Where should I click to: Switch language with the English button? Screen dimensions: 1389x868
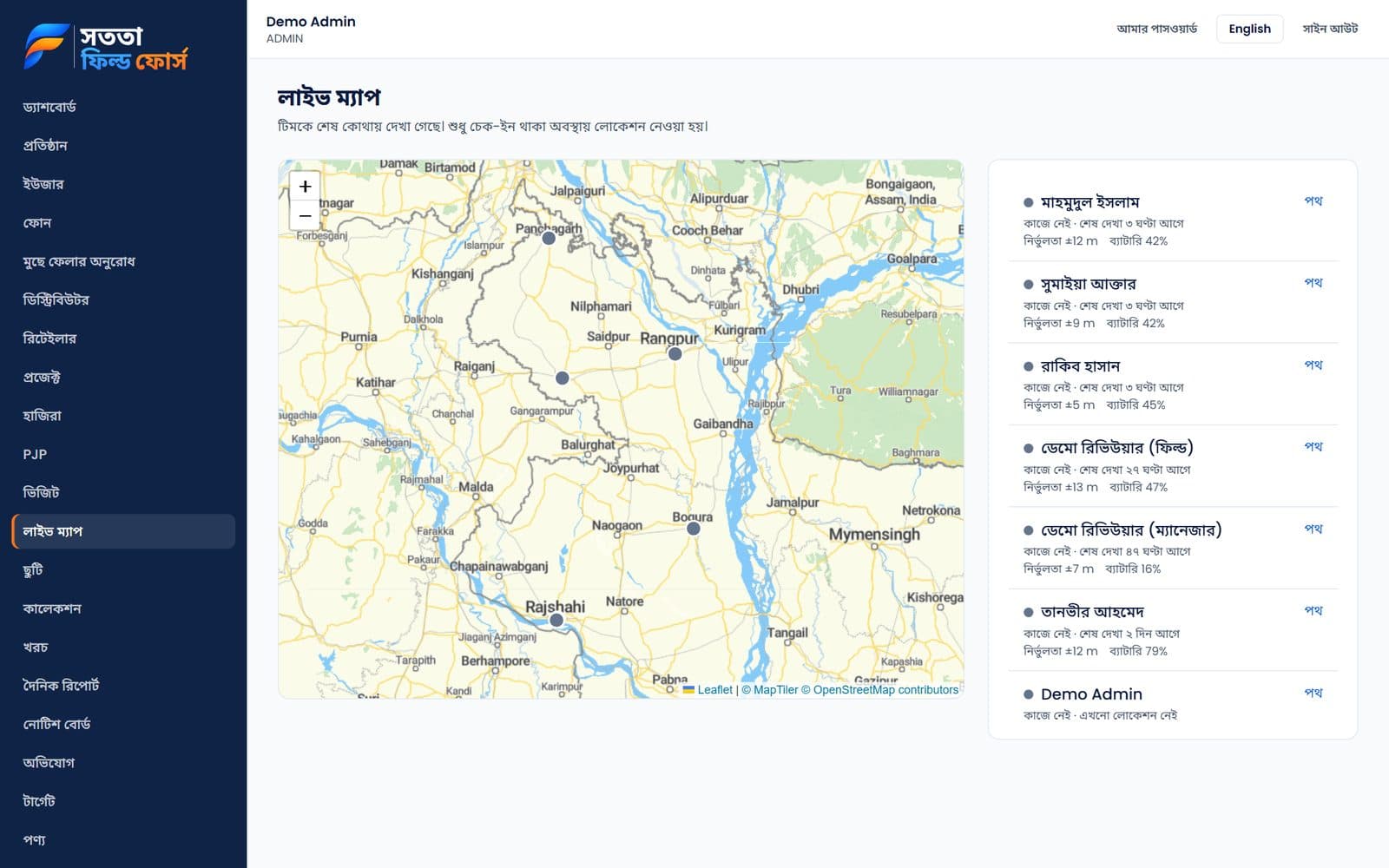pos(1249,29)
